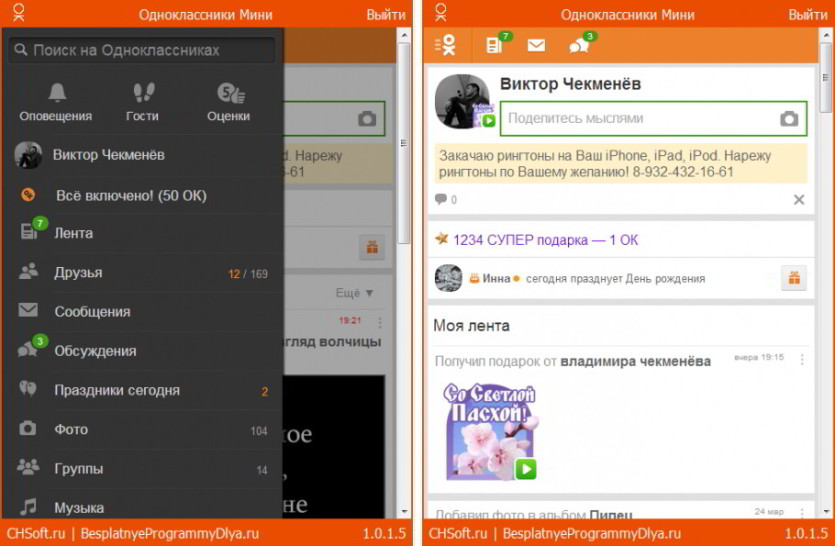Dismiss the ringtone status with the X
This screenshot has width=835, height=546.
[x=799, y=200]
